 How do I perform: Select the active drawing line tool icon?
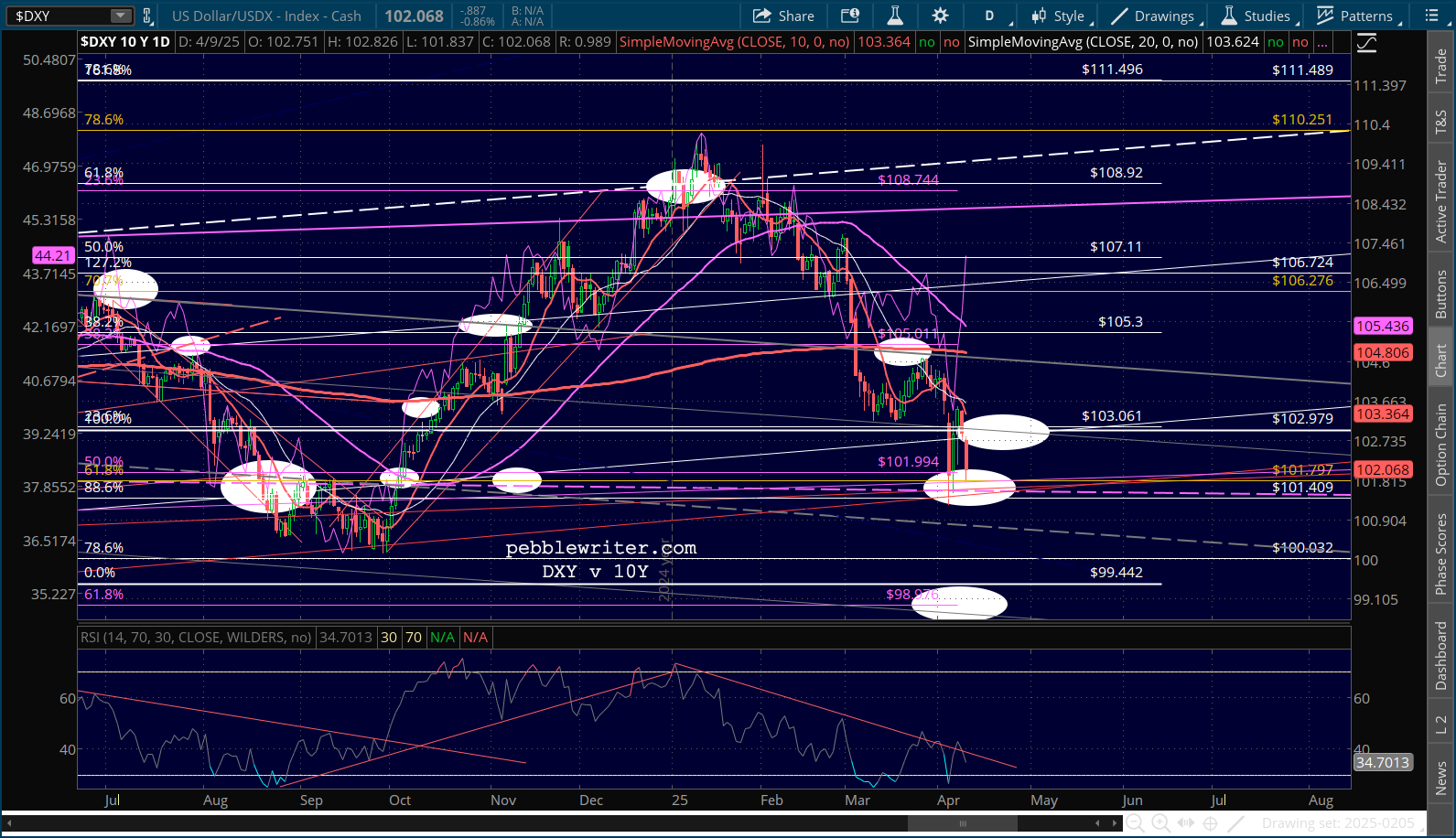pyautogui.click(x=1235, y=823)
